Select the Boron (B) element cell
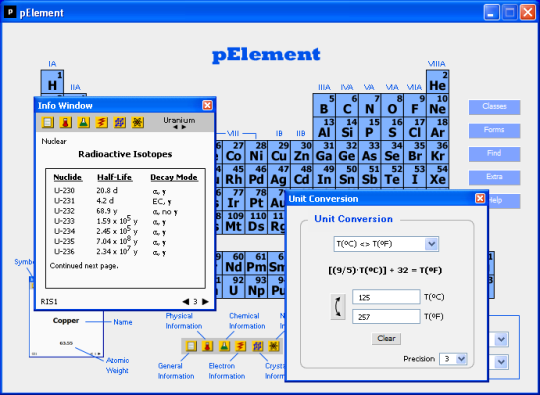The image size is (540, 395). [324, 105]
